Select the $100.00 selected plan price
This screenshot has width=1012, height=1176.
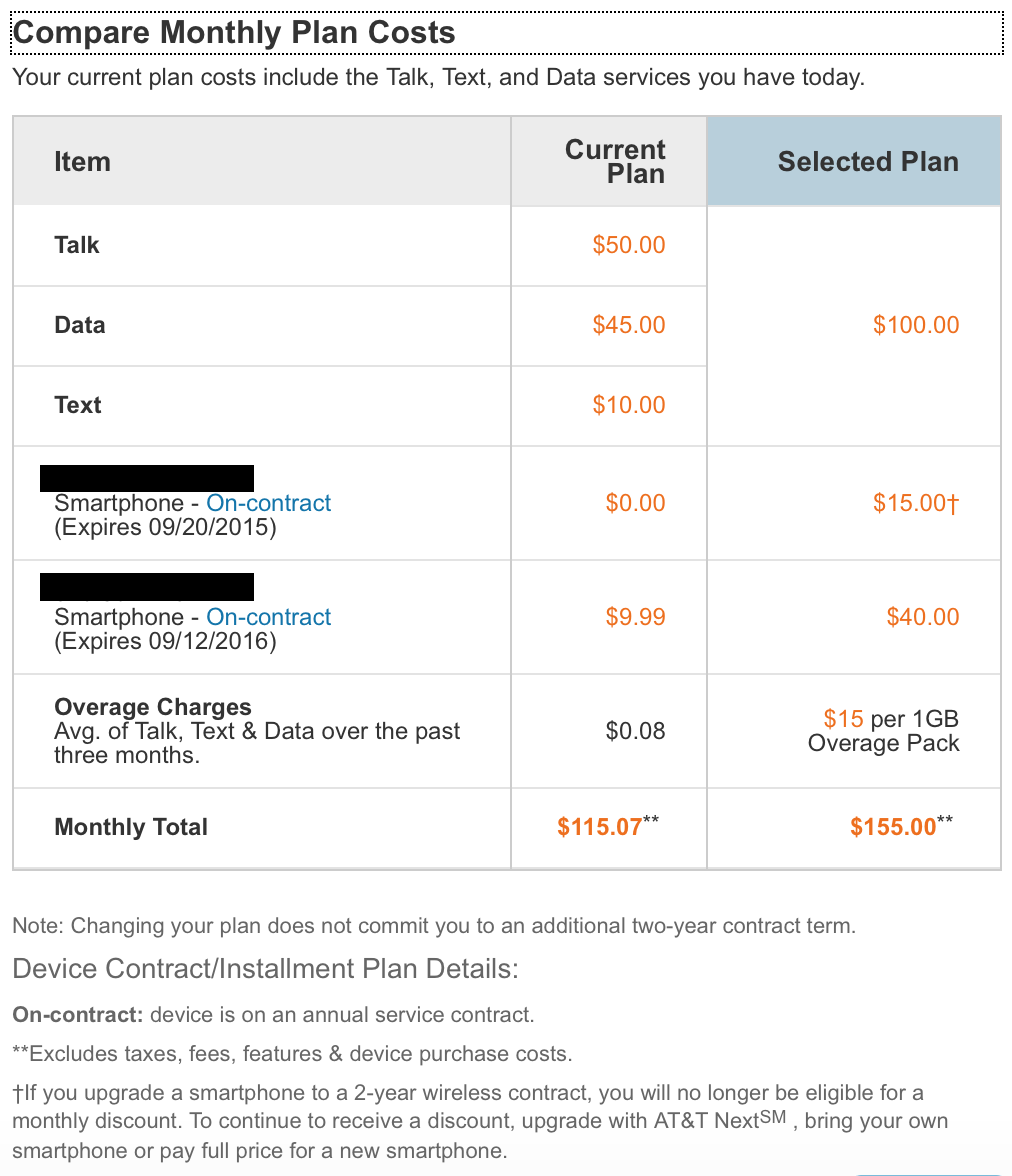click(916, 325)
